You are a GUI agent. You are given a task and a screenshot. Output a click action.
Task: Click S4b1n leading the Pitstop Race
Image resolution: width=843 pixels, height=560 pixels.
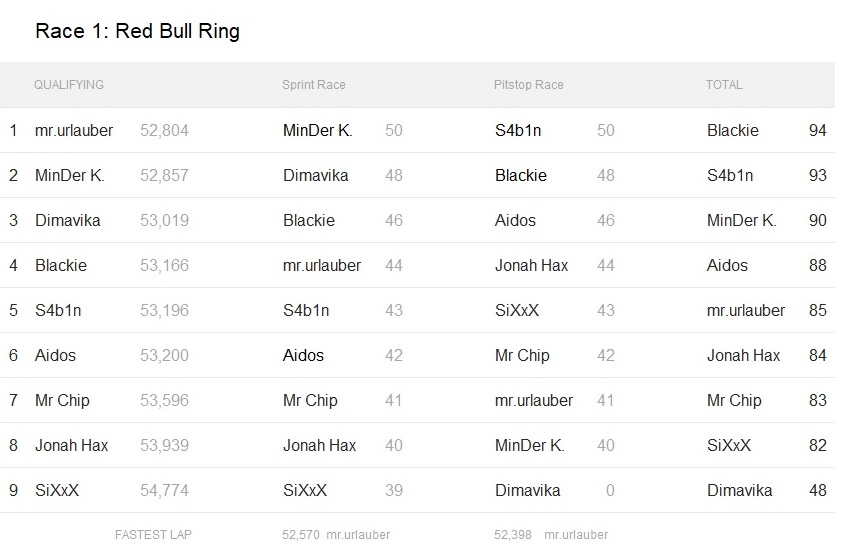pos(518,131)
